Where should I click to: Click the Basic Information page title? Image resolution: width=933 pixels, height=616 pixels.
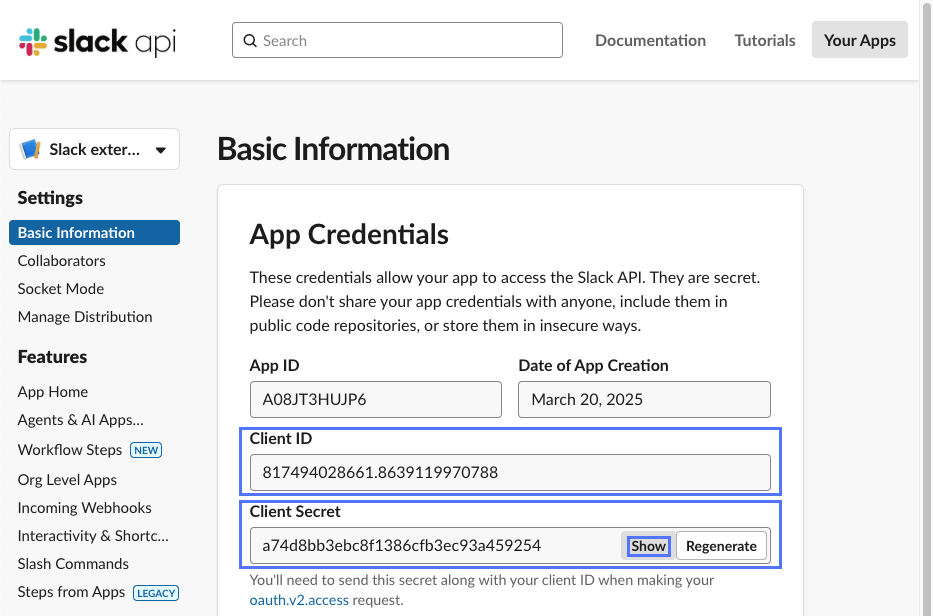[x=333, y=149]
